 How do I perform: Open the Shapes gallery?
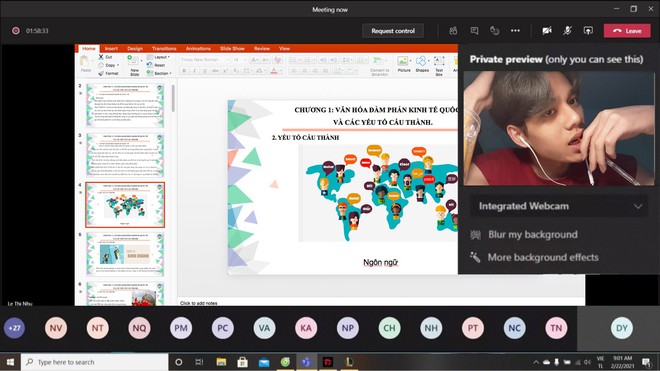click(x=422, y=64)
